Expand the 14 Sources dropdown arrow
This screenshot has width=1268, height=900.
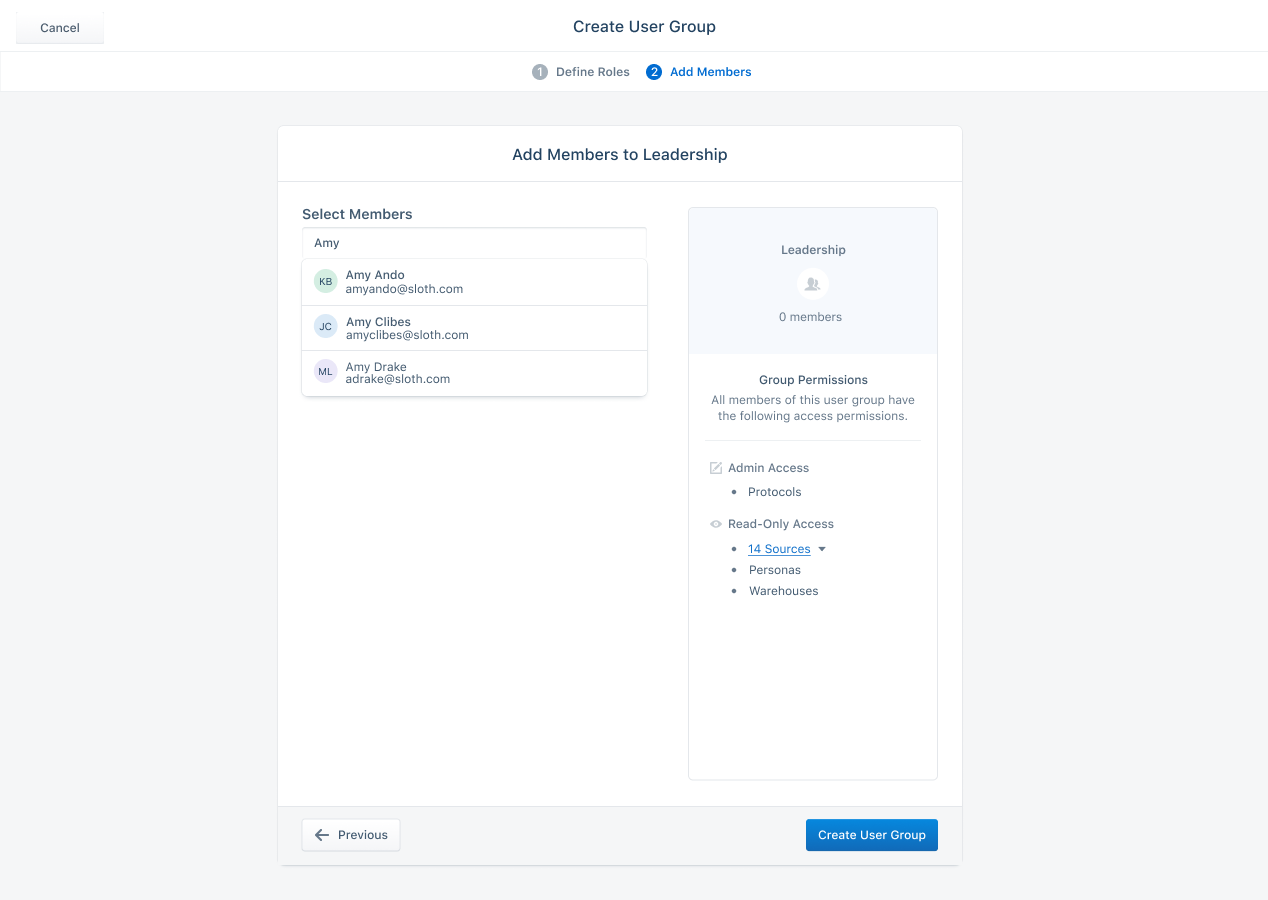tap(822, 549)
